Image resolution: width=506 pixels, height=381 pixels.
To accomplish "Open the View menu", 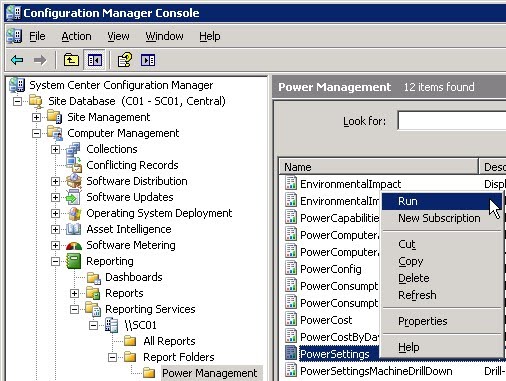I will pos(118,36).
